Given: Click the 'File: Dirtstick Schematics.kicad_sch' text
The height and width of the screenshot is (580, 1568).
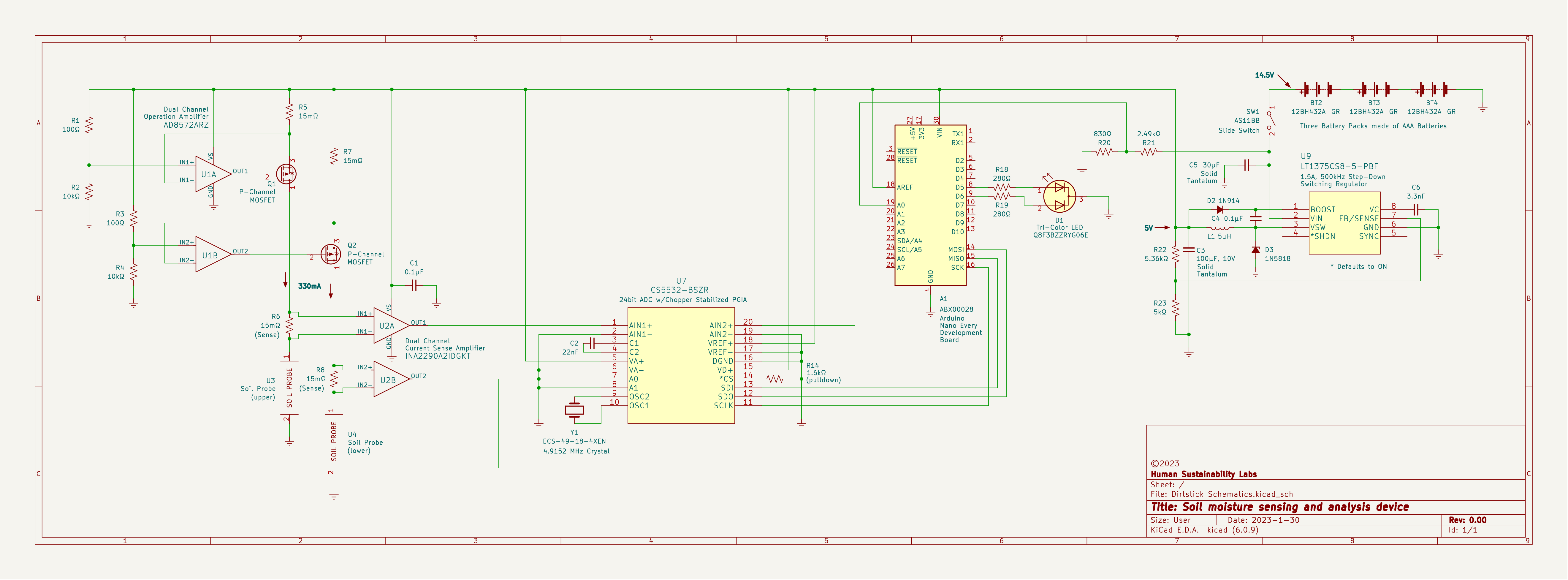Looking at the screenshot, I should (1222, 495).
